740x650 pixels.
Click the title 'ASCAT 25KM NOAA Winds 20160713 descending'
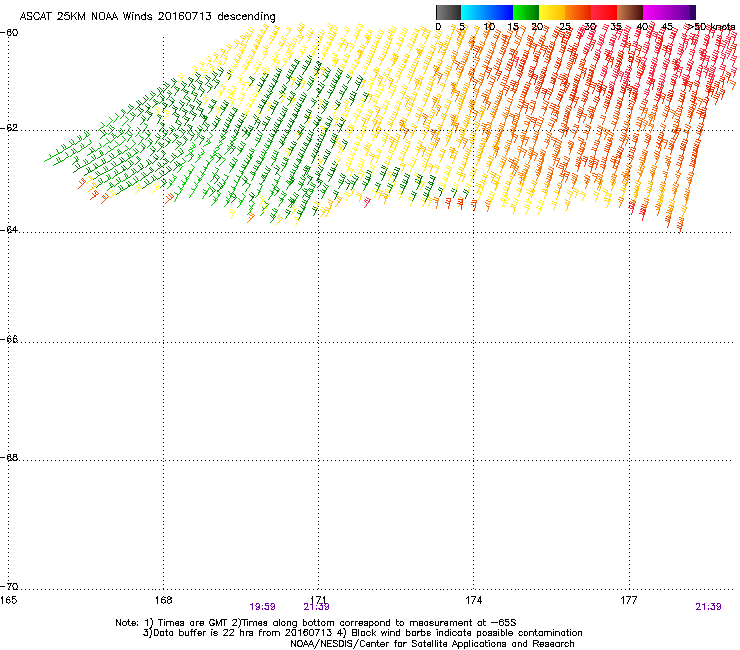tap(147, 16)
